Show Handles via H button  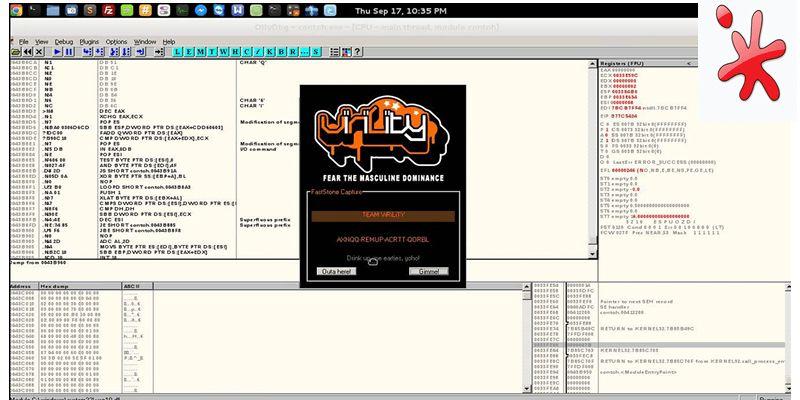[x=235, y=52]
